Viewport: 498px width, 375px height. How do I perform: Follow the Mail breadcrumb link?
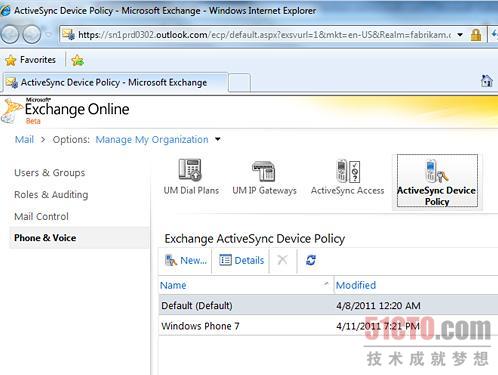pos(24,139)
